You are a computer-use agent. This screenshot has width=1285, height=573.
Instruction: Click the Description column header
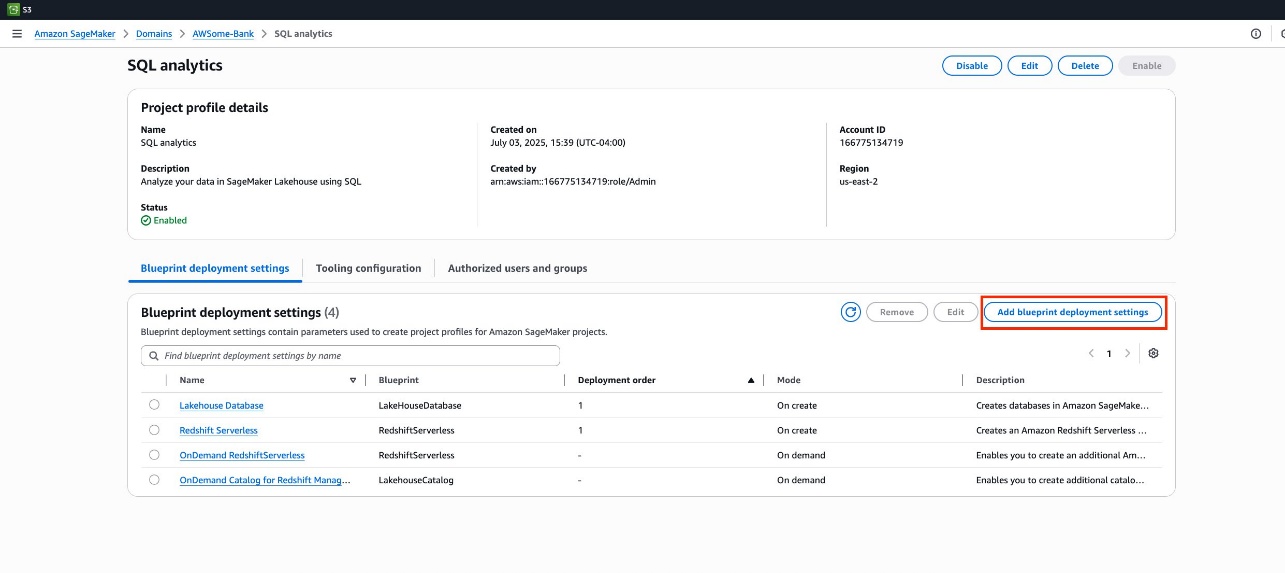[x=1000, y=380]
